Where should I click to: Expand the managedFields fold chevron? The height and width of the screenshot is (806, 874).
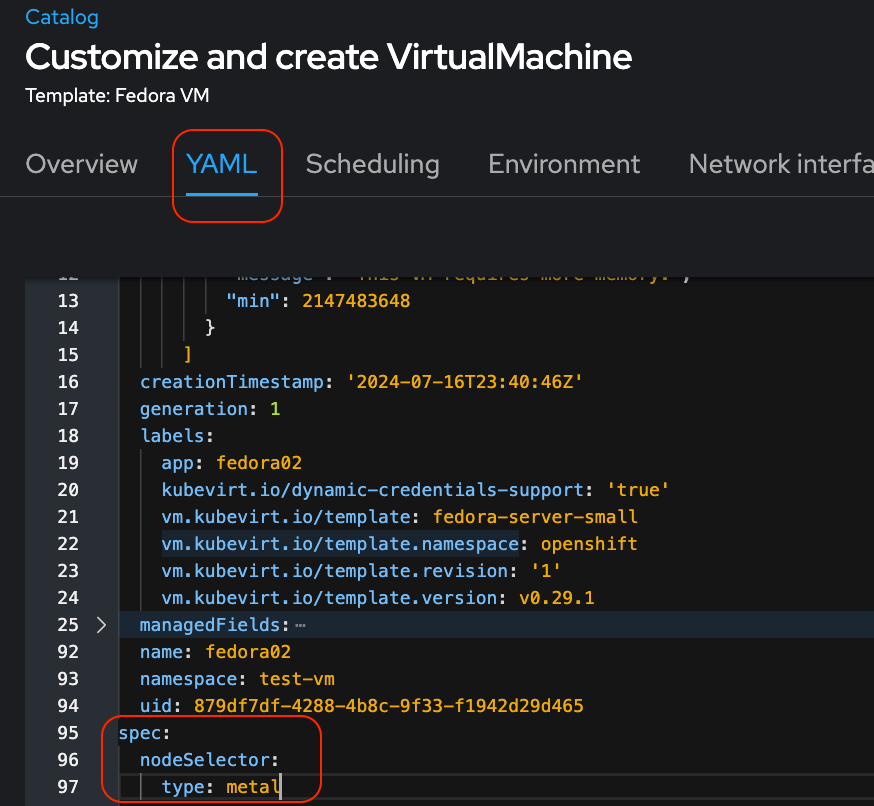(x=101, y=625)
